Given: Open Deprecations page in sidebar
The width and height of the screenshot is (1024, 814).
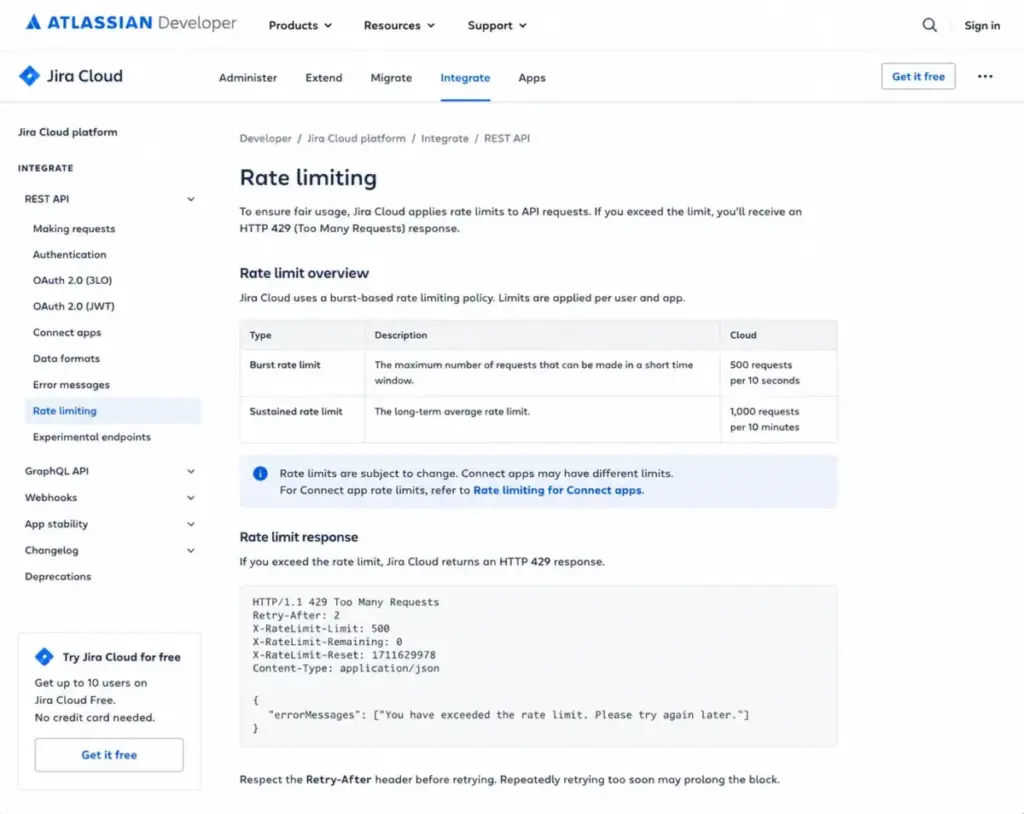Looking at the screenshot, I should coord(58,577).
